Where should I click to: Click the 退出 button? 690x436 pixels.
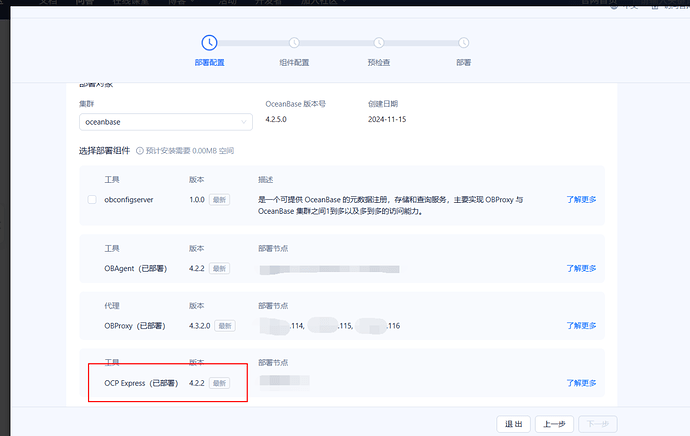(514, 424)
